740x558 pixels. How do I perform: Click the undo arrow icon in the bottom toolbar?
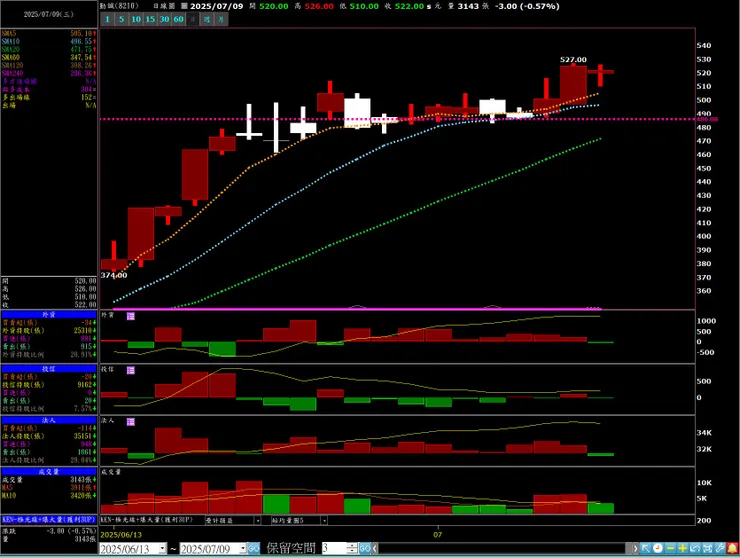[x=695, y=549]
